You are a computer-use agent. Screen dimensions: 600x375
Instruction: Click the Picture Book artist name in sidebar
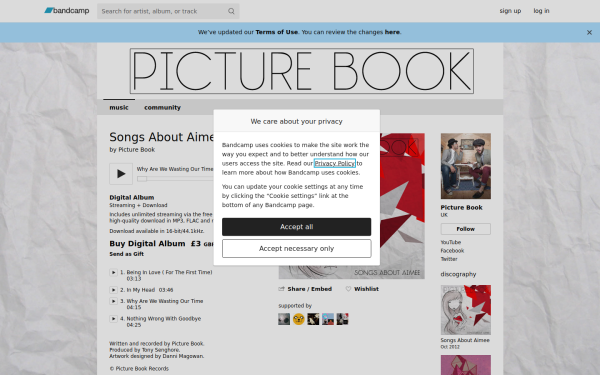[461, 207]
